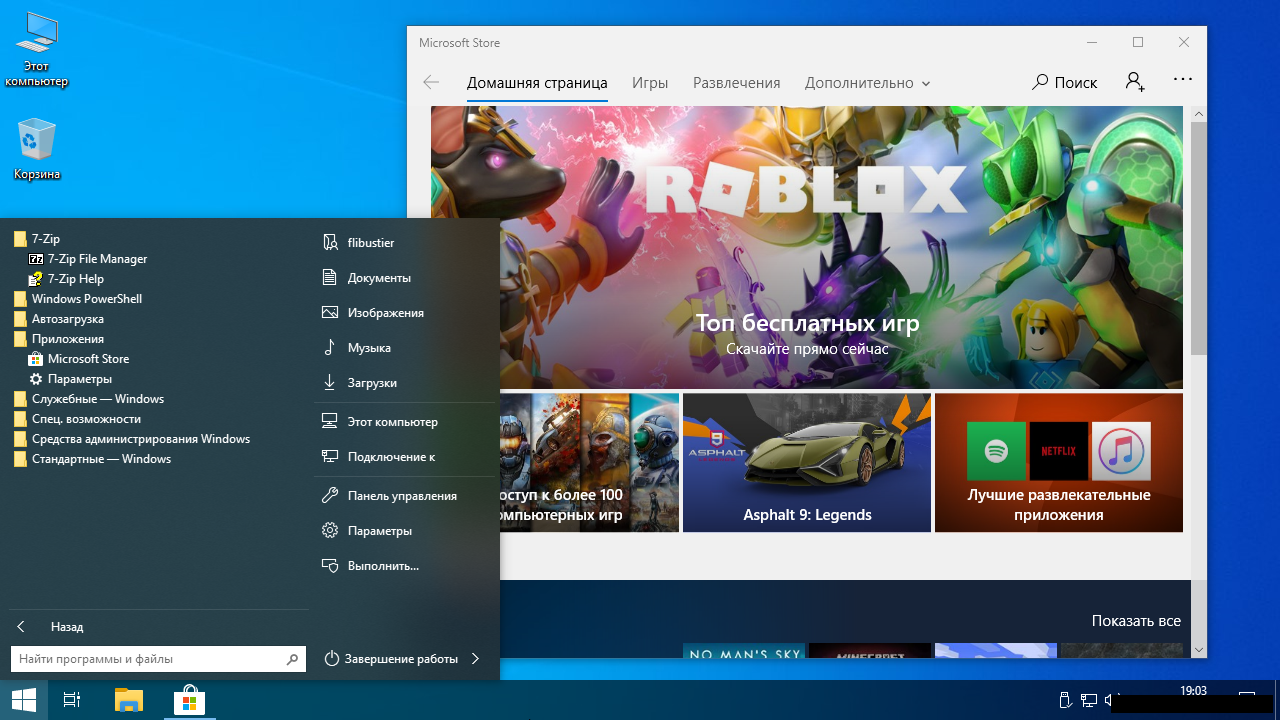The image size is (1280, 720).
Task: Open the Asphalt 9: Legends tile
Action: pyautogui.click(x=807, y=462)
